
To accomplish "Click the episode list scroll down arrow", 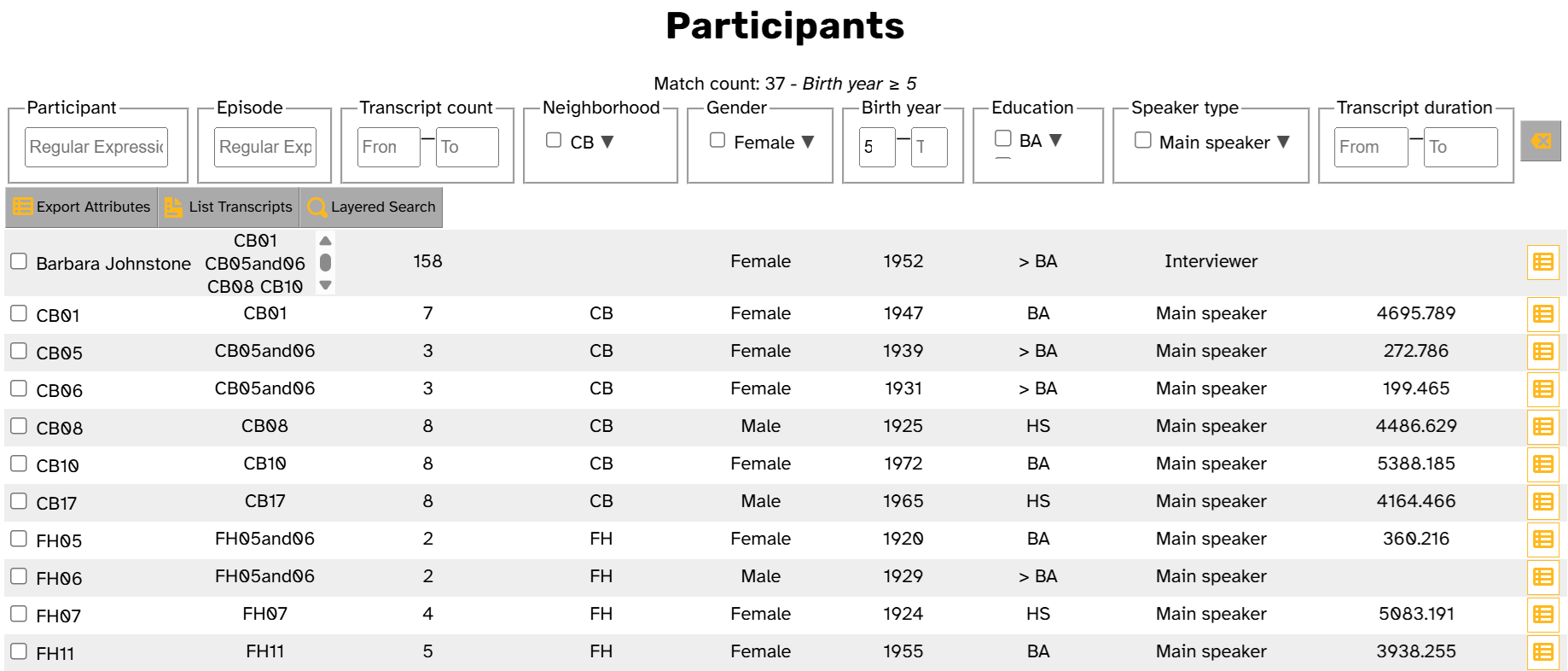I will pos(325,286).
